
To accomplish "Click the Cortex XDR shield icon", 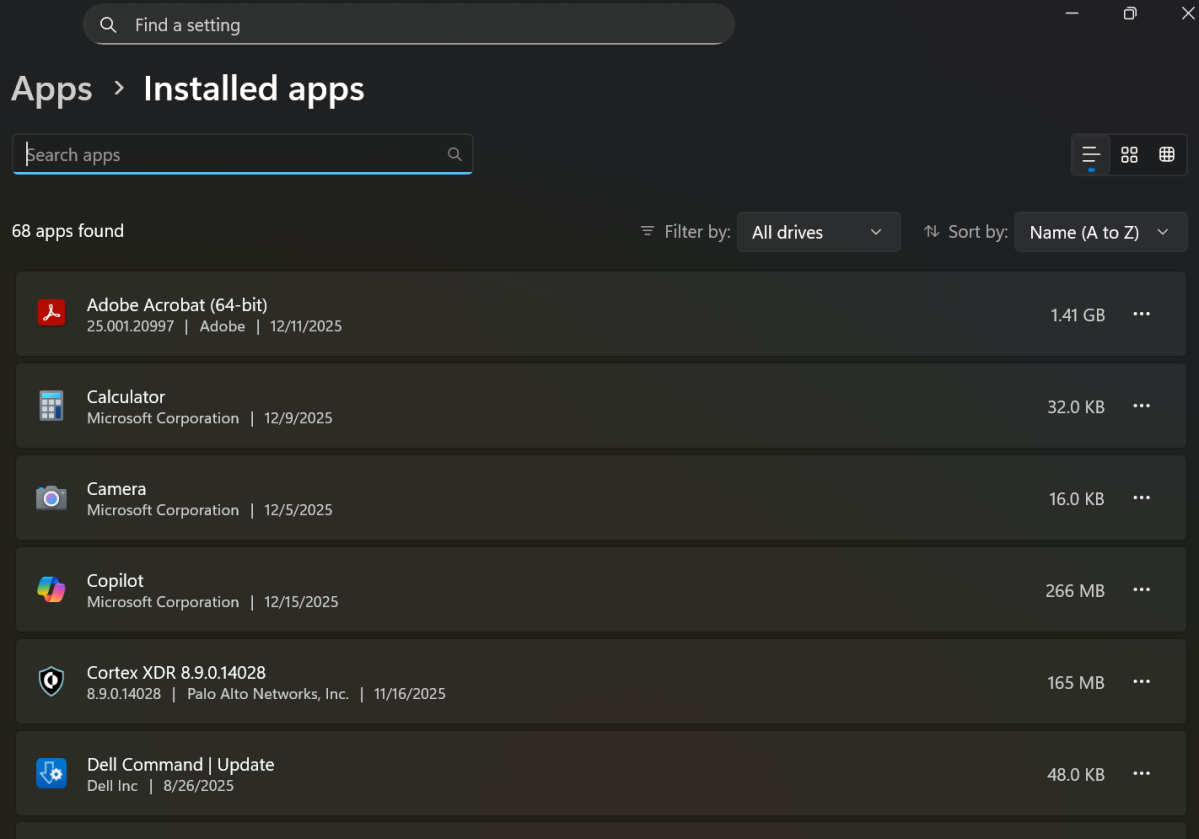I will click(x=51, y=682).
